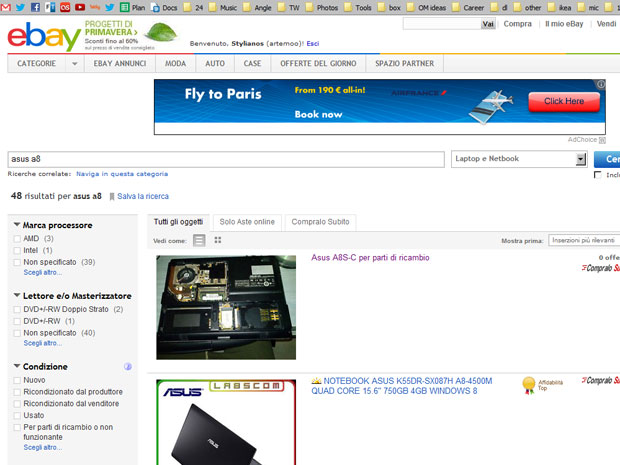Viewport: 620px width, 465px height.
Task: Check the Nuovo condition filter
Action: click(17, 380)
